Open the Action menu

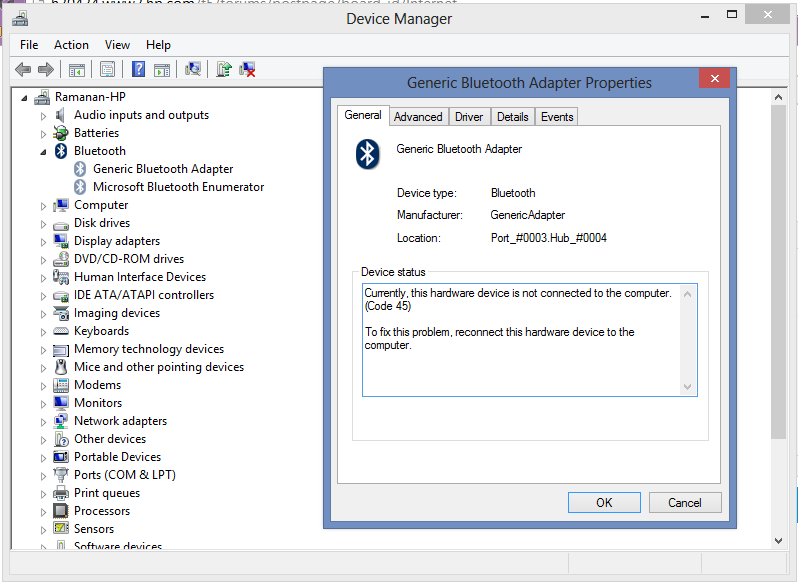(71, 45)
